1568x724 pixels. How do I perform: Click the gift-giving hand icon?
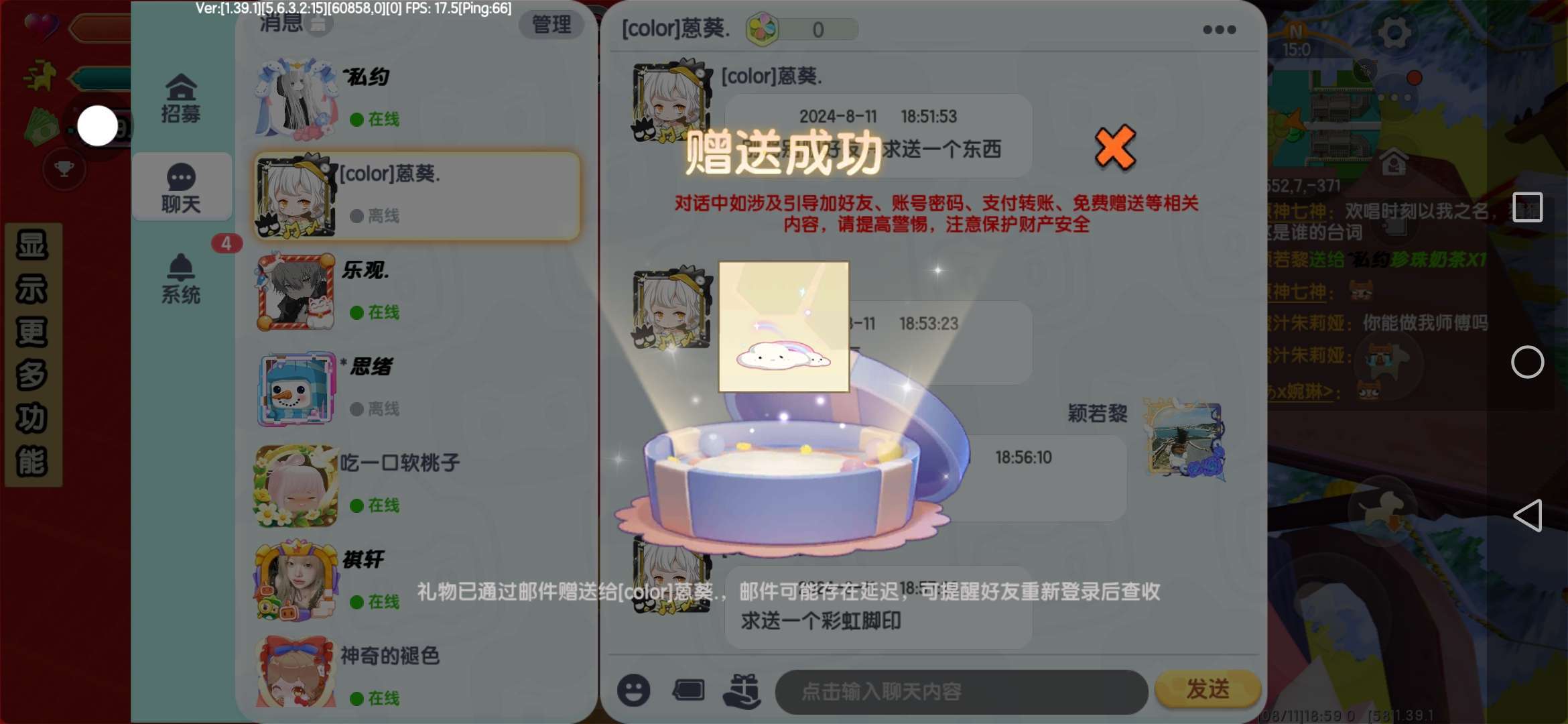pos(742,690)
